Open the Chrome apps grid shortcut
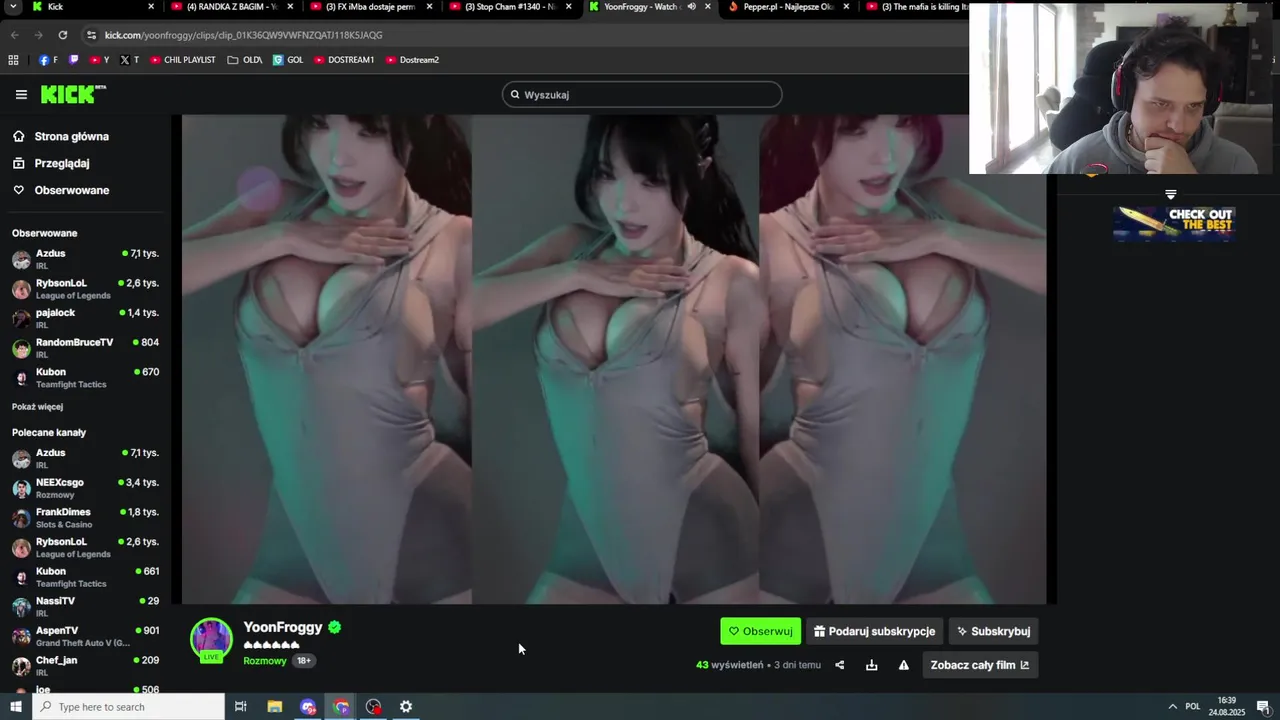Screen dimensions: 1280x720 pos(13,60)
